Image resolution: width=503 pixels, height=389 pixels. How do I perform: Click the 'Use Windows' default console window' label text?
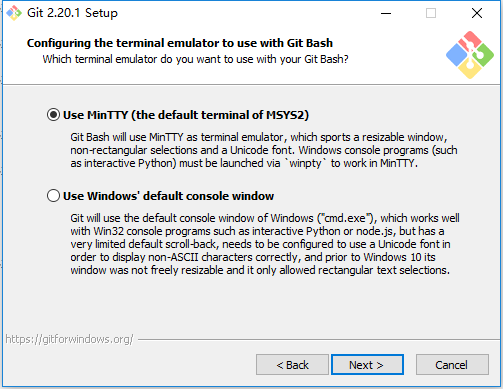168,196
